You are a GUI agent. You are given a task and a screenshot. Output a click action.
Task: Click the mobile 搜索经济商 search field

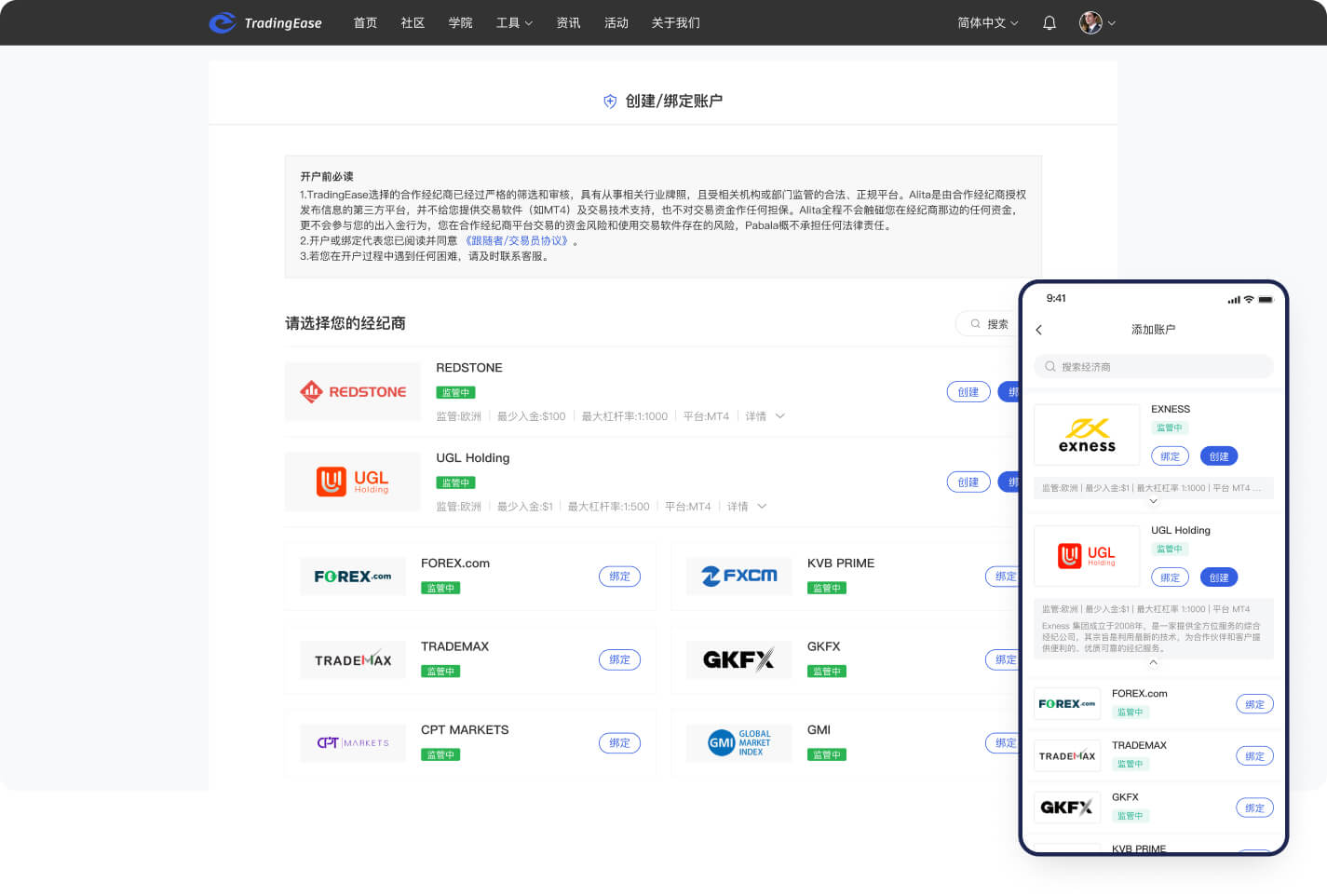point(1153,367)
